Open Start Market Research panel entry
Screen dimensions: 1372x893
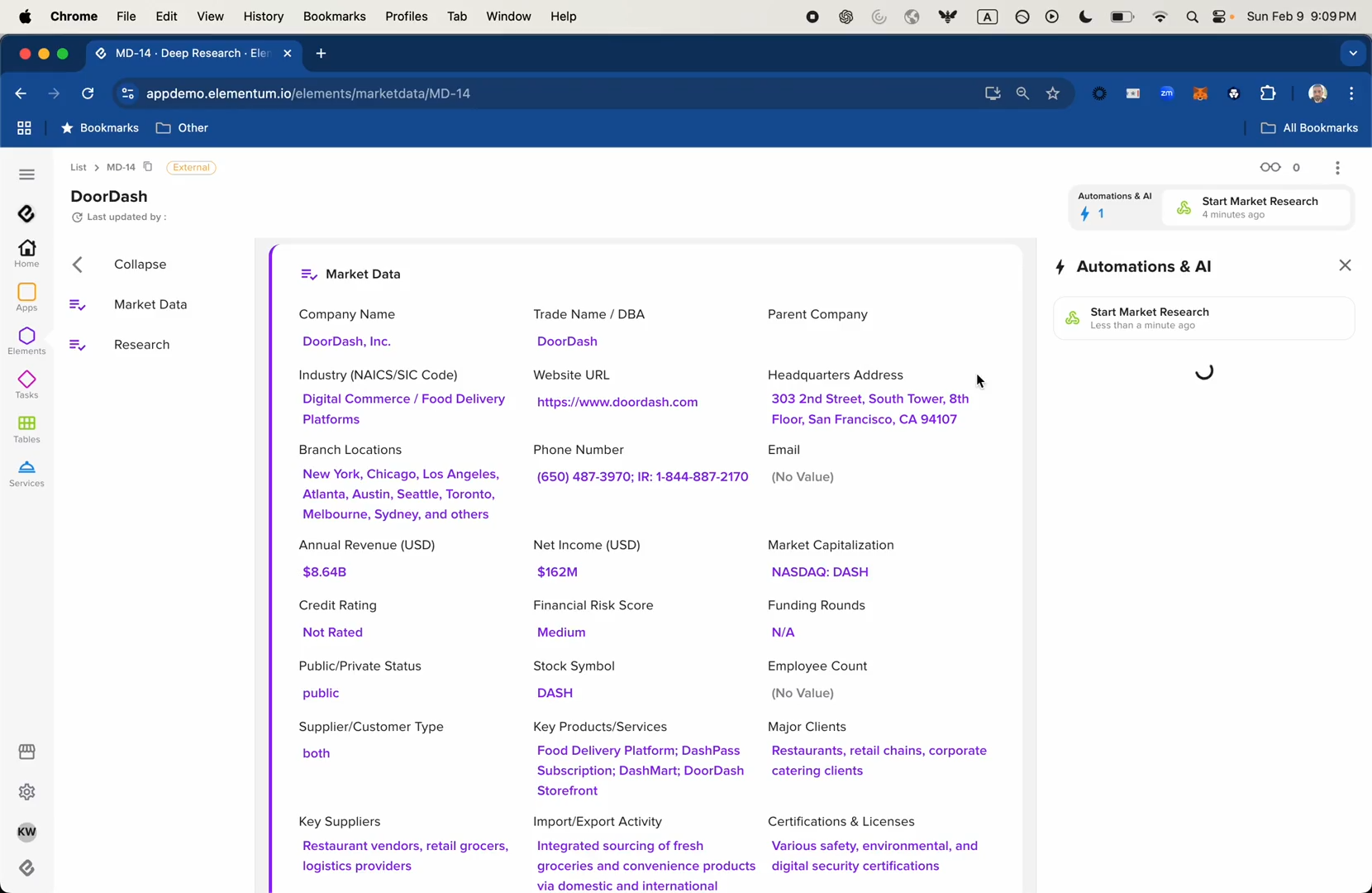coord(1203,318)
